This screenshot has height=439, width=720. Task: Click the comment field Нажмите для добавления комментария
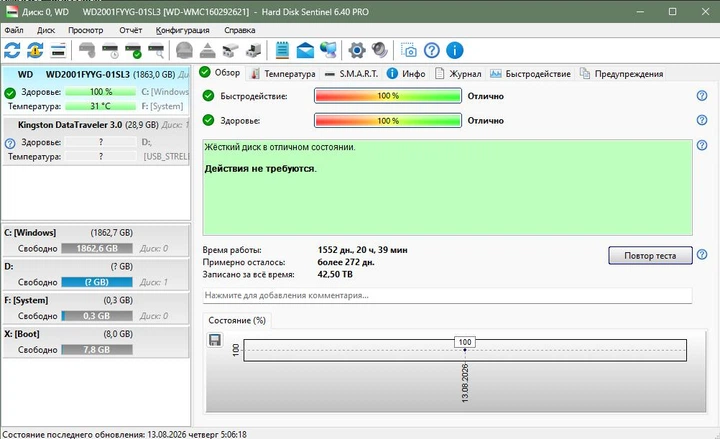447,295
